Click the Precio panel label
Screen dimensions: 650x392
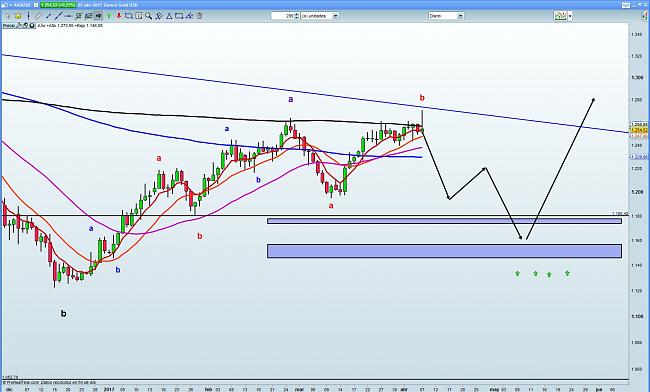coord(9,26)
